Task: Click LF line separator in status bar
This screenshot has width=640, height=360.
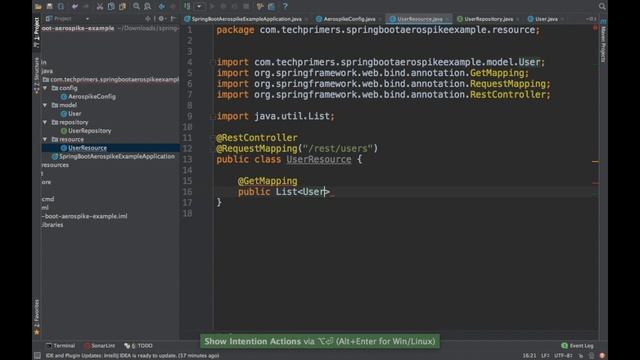Action: 545,356
